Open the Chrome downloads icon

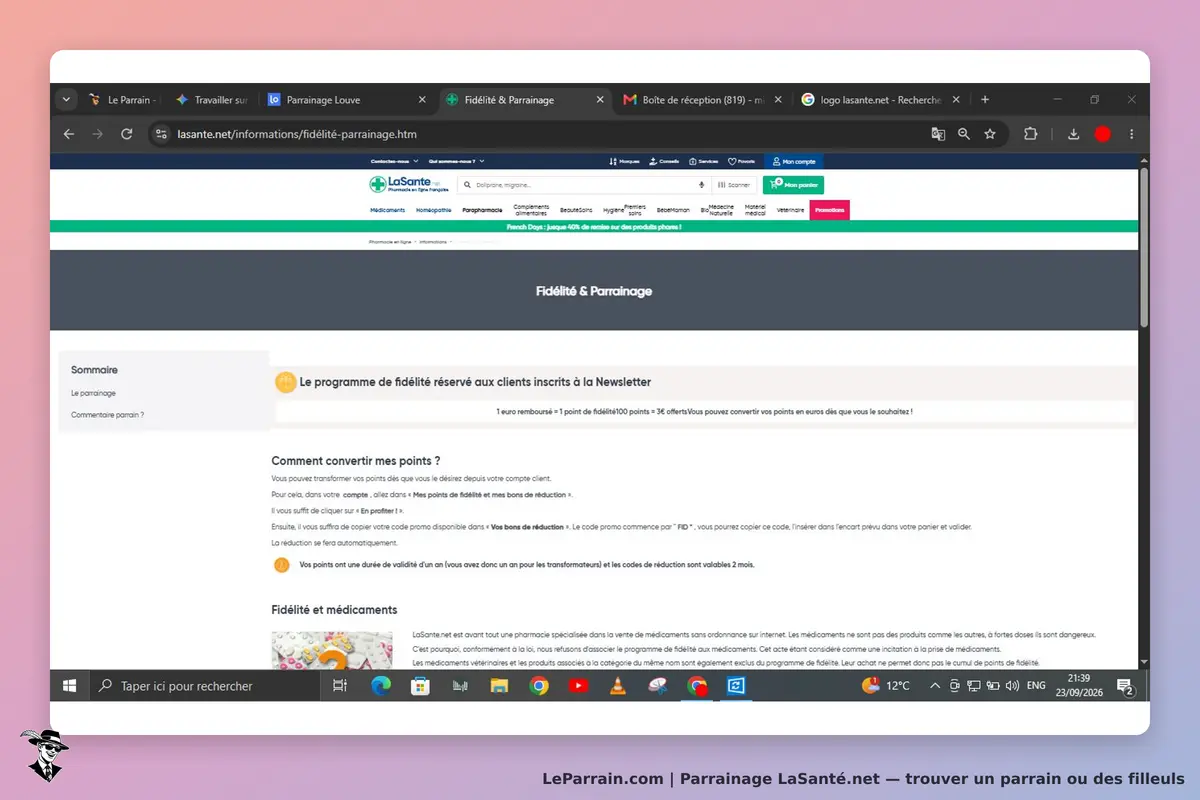pos(1073,134)
